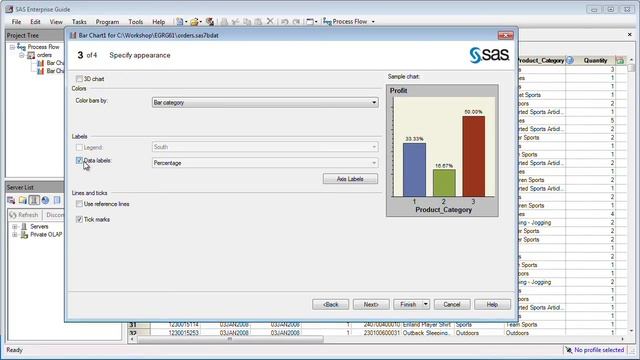Image resolution: width=640 pixels, height=360 pixels.
Task: Open the Tools menu
Action: pos(136,22)
